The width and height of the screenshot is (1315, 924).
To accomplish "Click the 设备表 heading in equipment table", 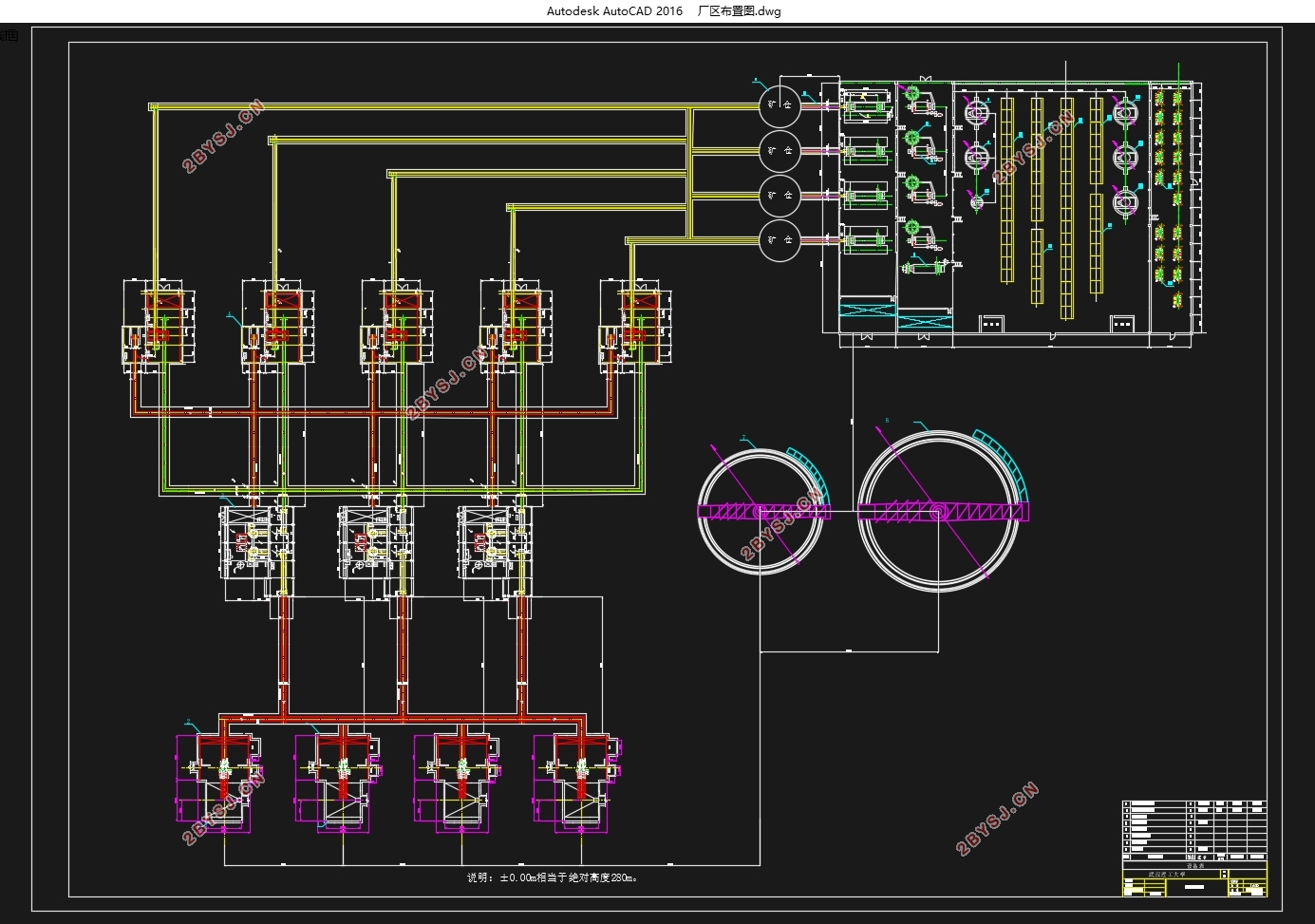I will [x=1194, y=865].
